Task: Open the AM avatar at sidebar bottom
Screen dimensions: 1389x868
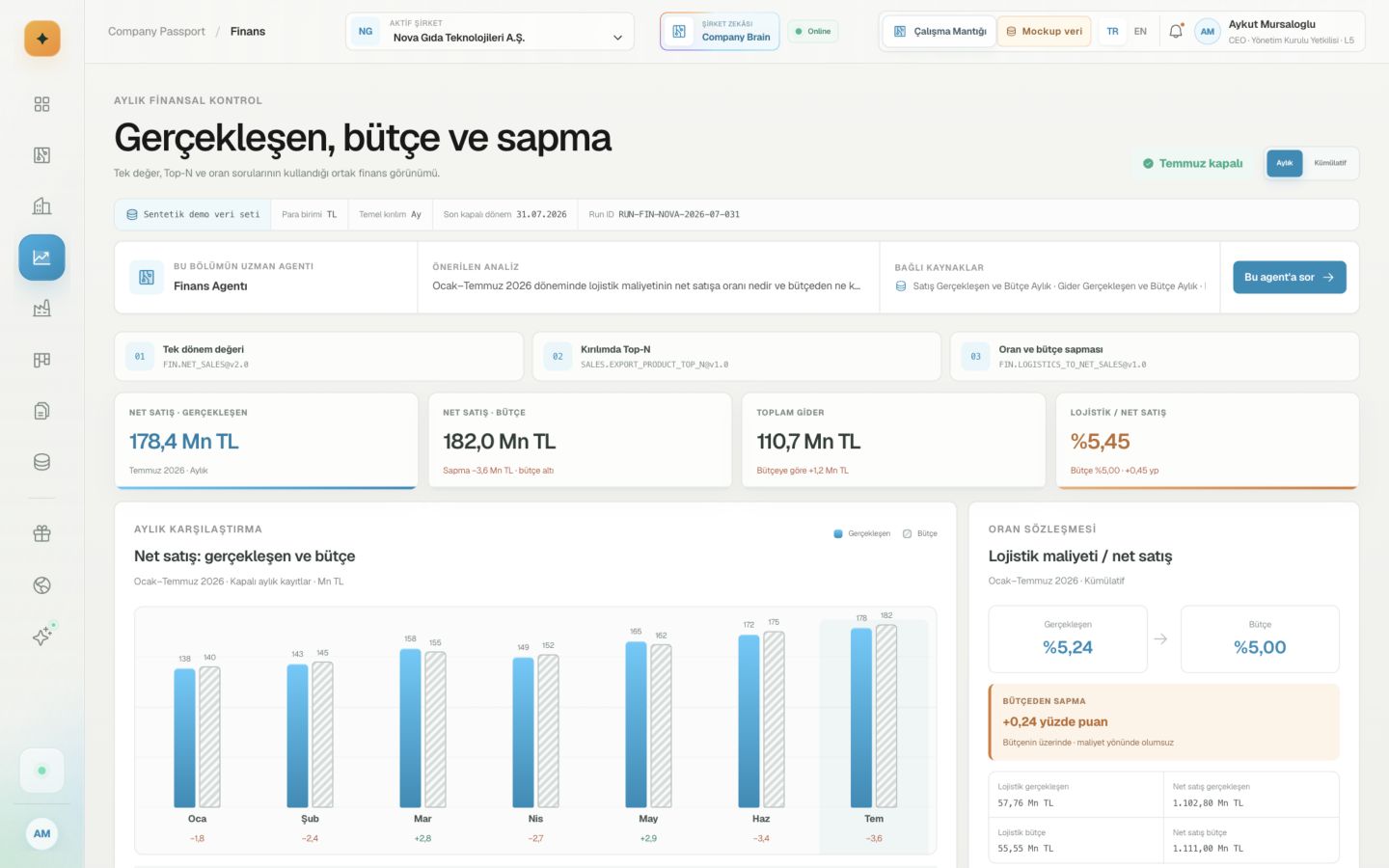Action: click(x=41, y=833)
